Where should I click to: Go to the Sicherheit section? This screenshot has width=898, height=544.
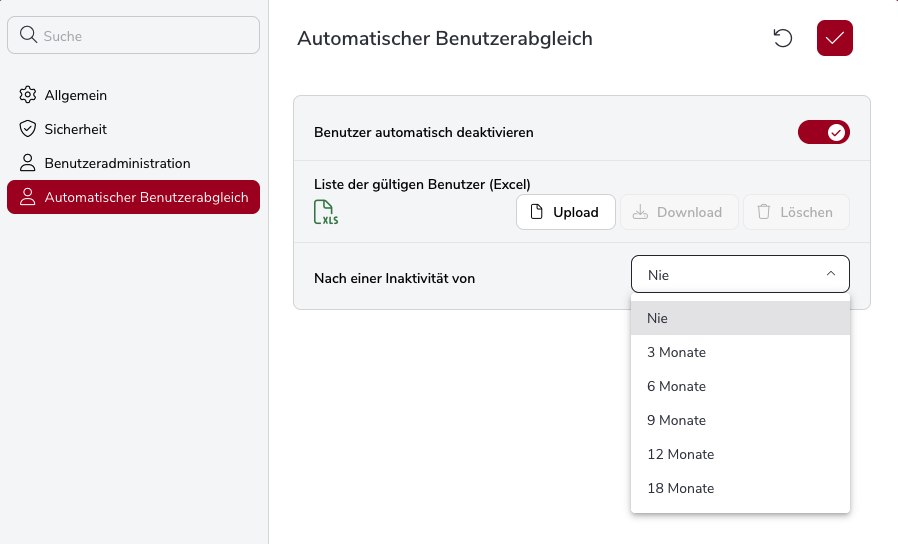(x=76, y=129)
